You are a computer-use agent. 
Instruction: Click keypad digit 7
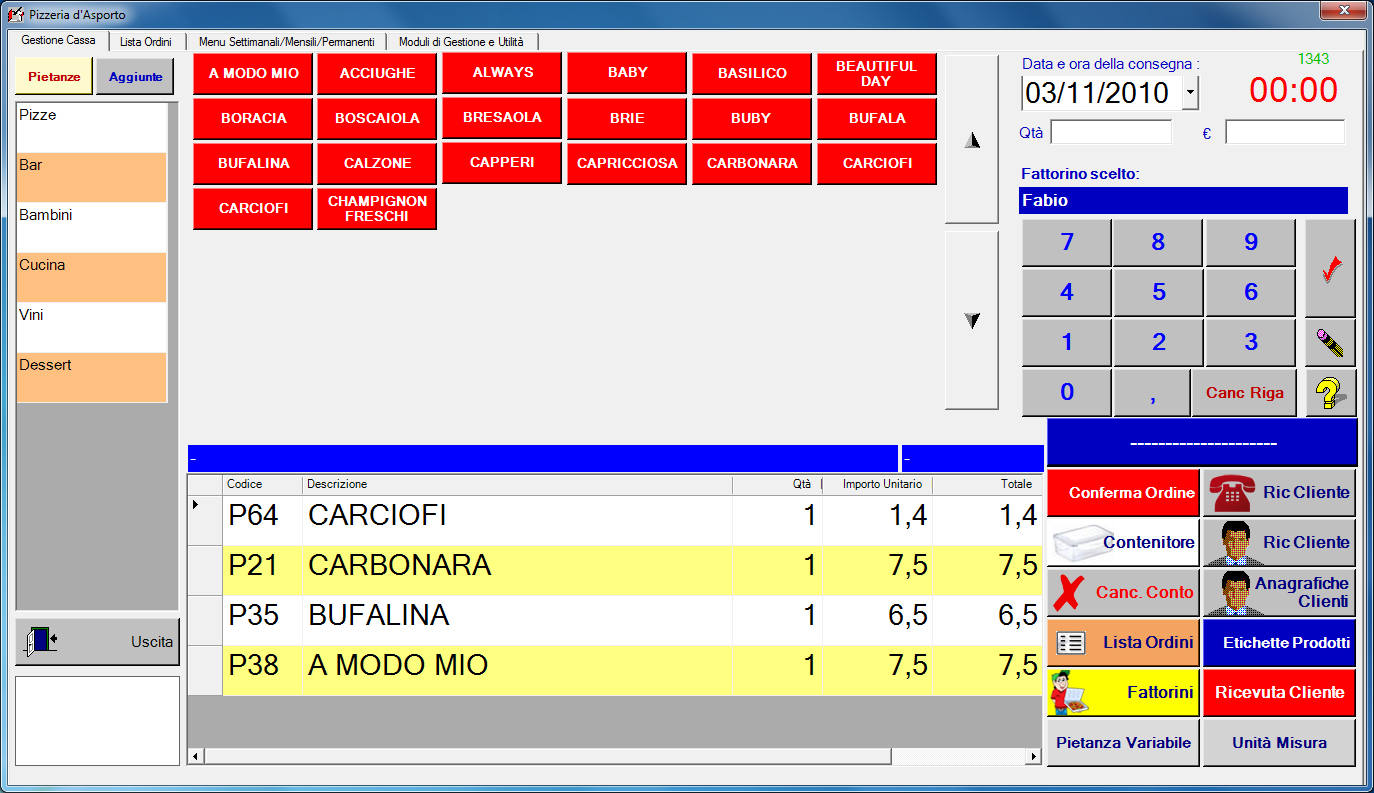(1066, 242)
